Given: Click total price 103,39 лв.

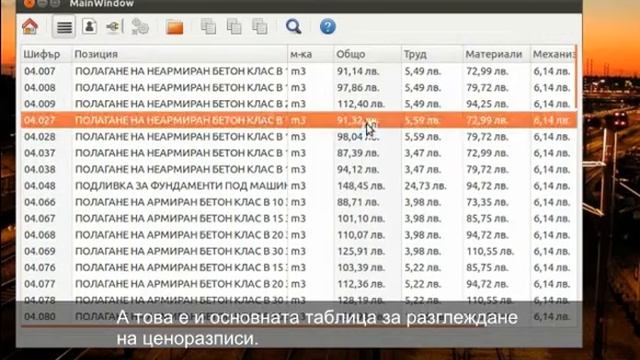Looking at the screenshot, I should (x=361, y=267).
